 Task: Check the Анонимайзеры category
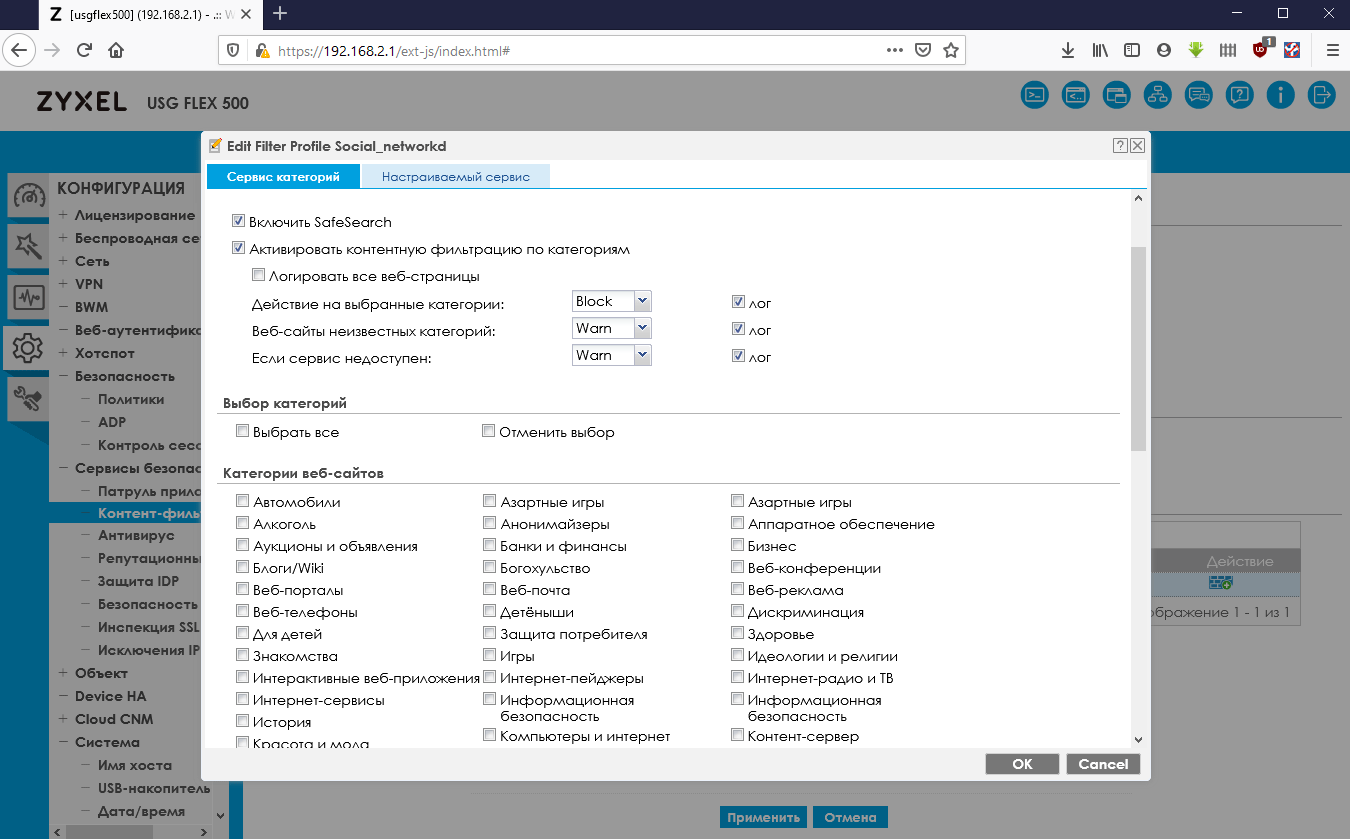(490, 523)
